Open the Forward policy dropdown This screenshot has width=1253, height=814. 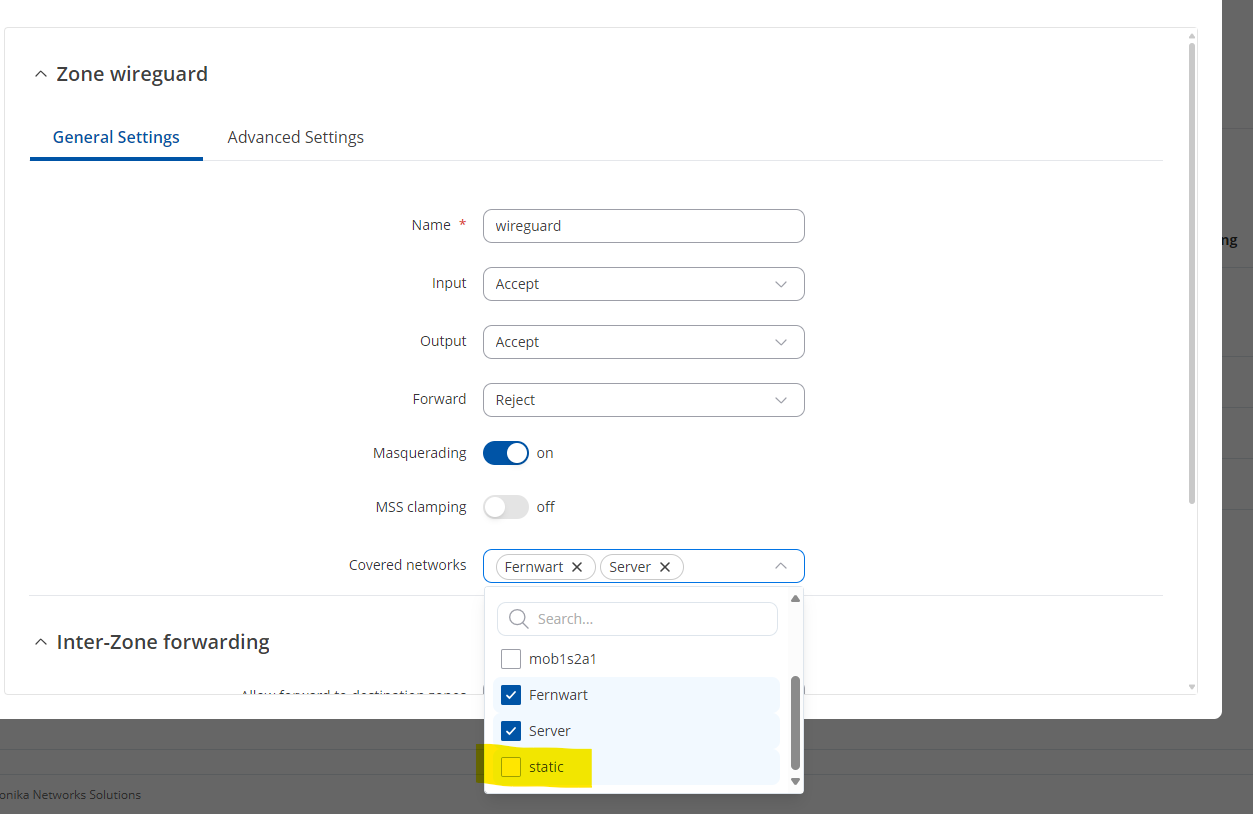(x=643, y=400)
